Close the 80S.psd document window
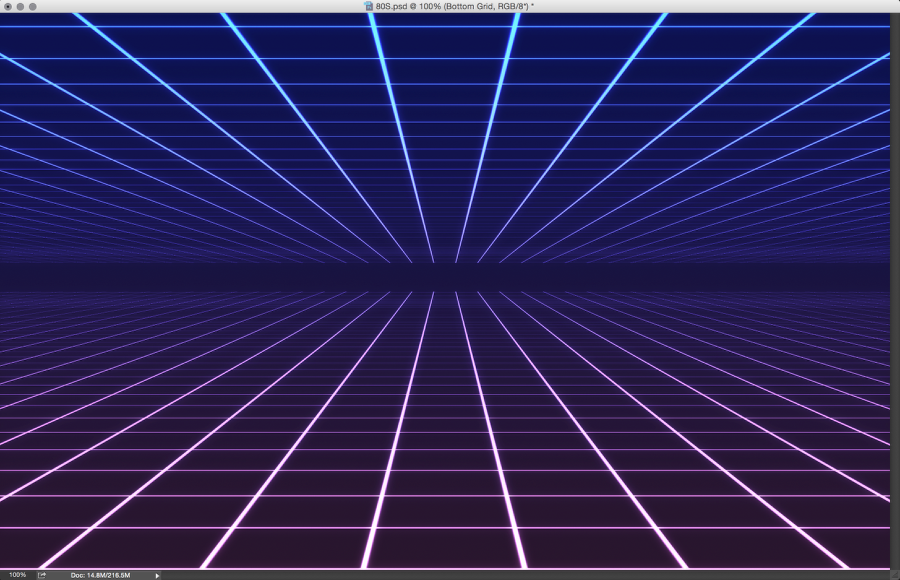Image resolution: width=900 pixels, height=580 pixels. (x=8, y=6)
